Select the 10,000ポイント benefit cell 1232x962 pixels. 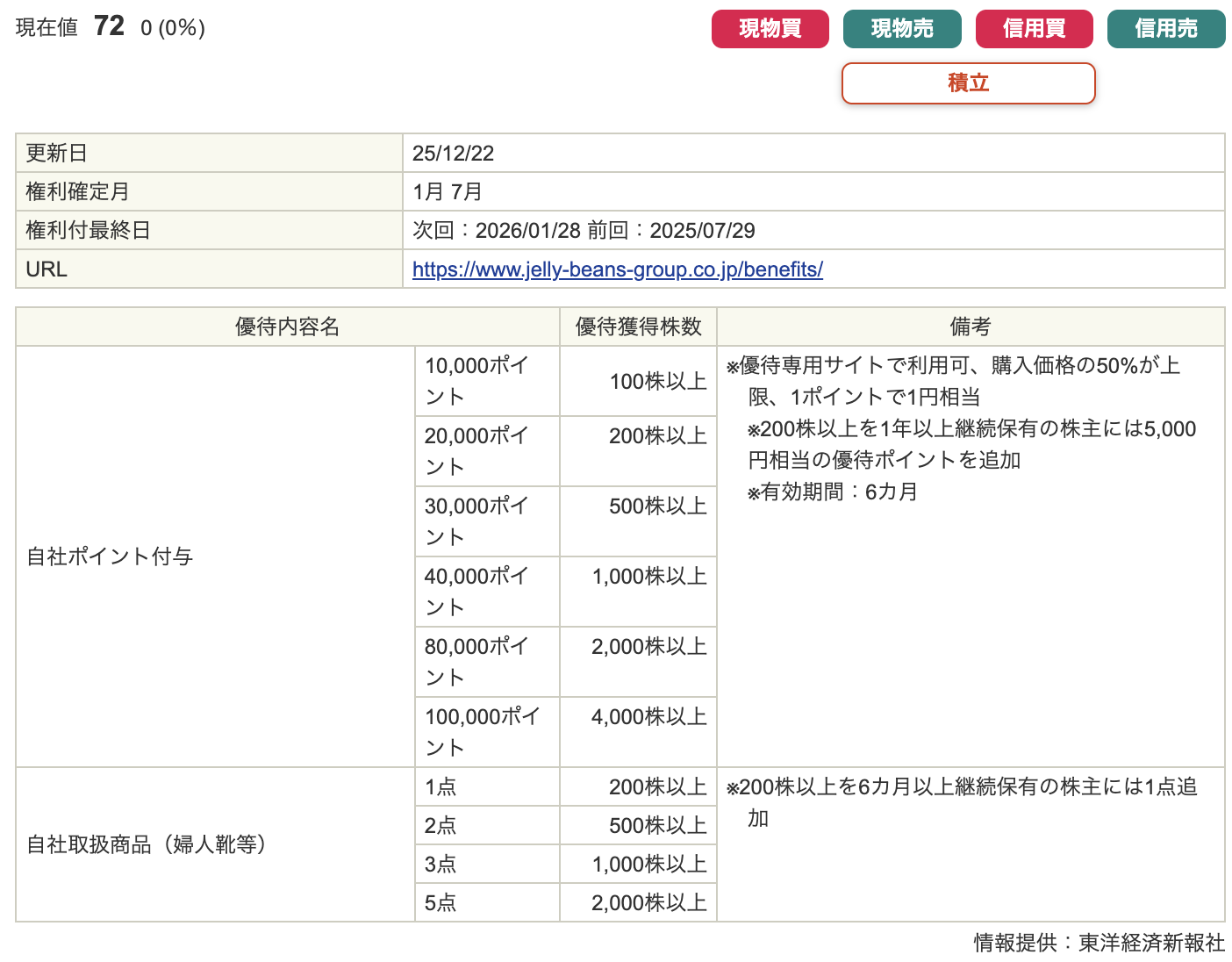pyautogui.click(x=486, y=381)
